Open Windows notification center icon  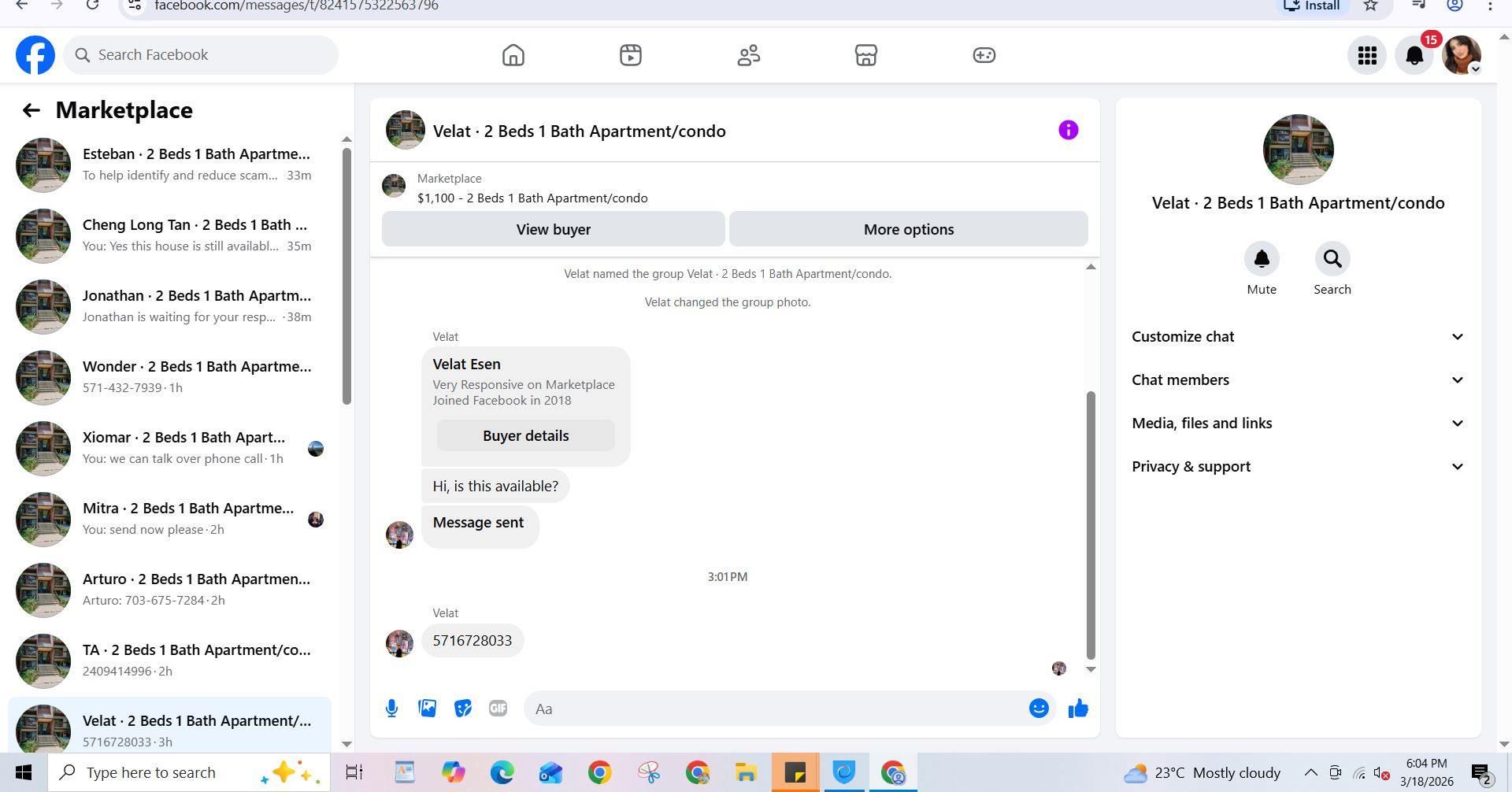[1481, 774]
